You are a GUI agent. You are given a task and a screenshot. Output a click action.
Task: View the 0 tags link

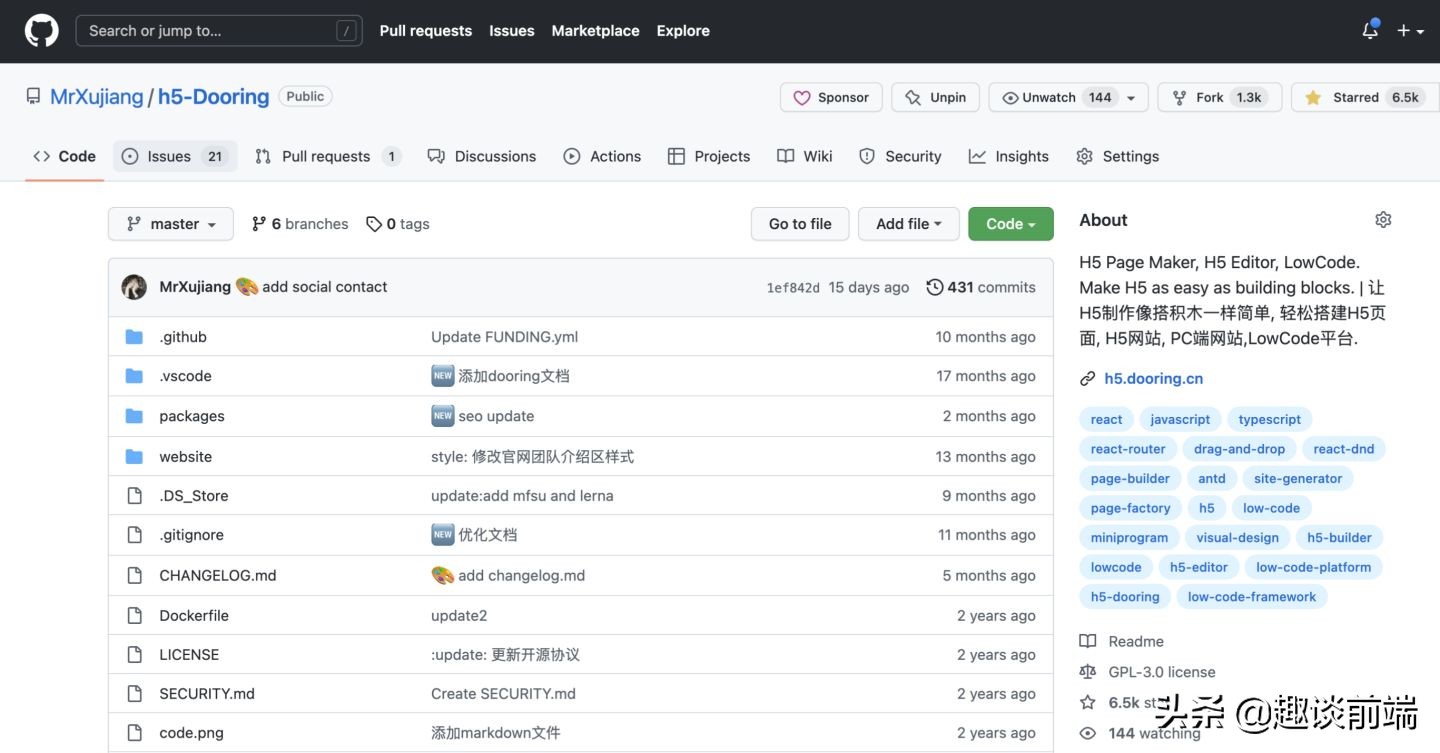pyautogui.click(x=397, y=224)
